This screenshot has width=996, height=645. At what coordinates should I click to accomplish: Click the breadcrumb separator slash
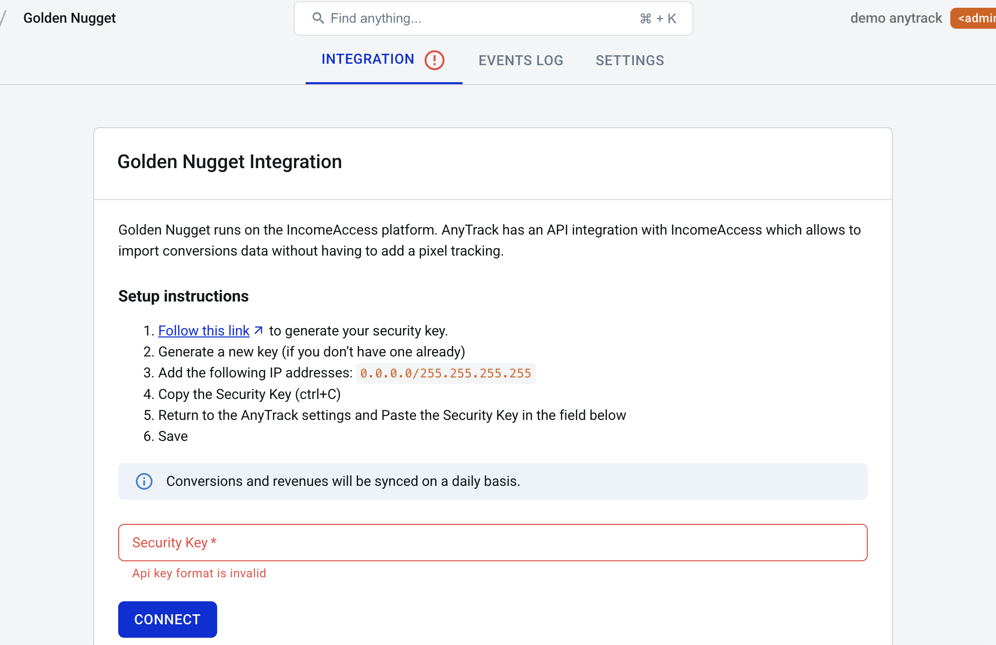[6, 18]
